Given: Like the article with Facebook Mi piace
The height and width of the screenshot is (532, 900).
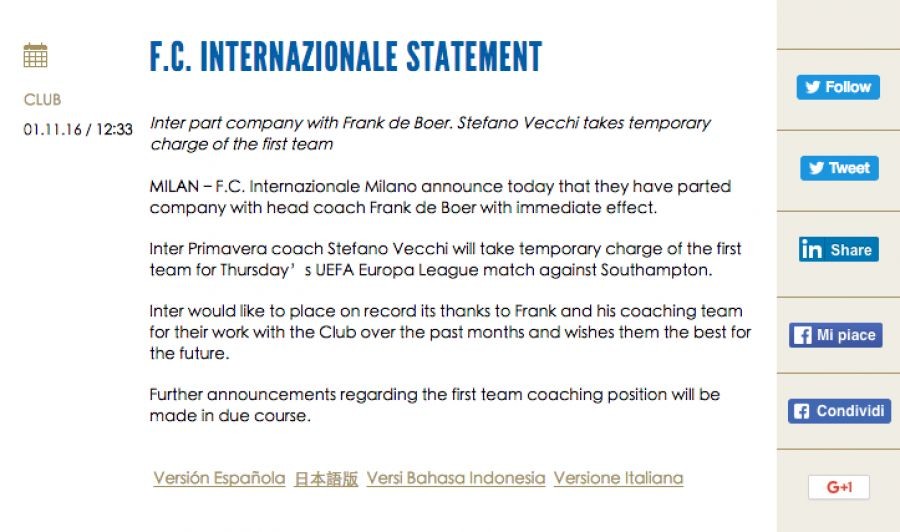Looking at the screenshot, I should (x=835, y=335).
